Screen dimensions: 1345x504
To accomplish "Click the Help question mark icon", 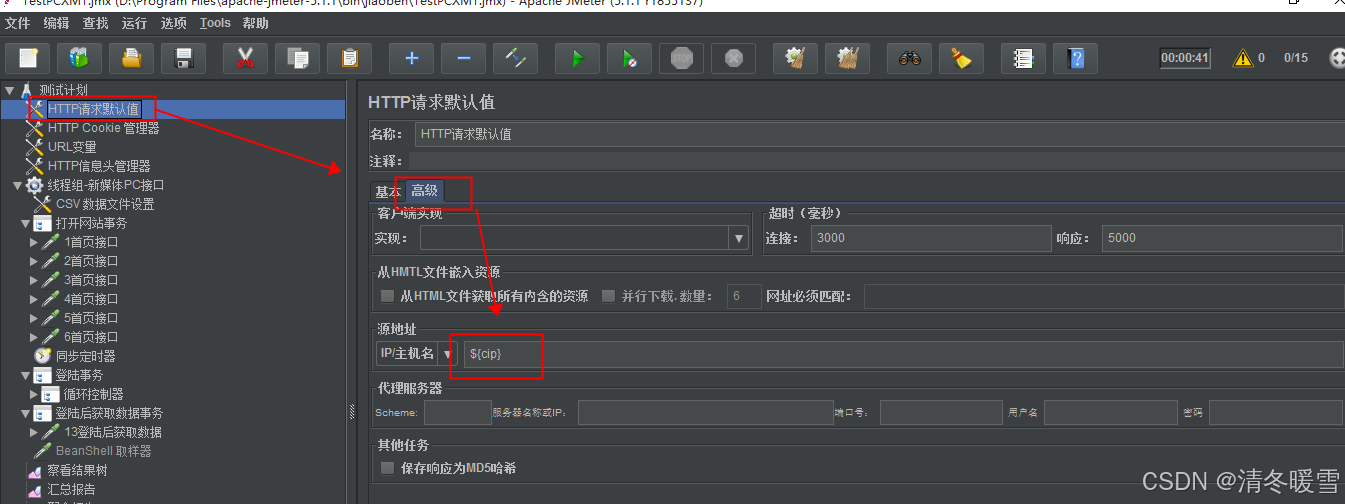I will [x=1075, y=58].
